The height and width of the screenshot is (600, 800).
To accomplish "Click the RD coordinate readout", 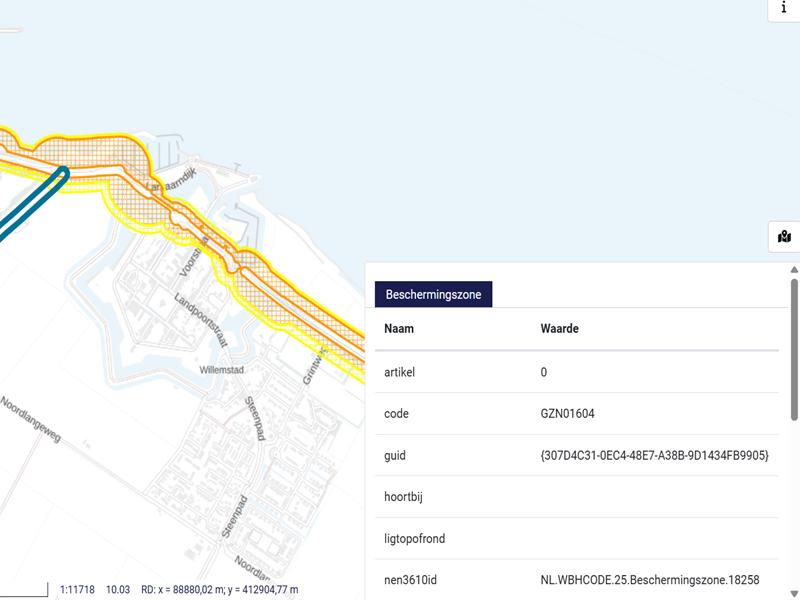I will click(x=219, y=590).
